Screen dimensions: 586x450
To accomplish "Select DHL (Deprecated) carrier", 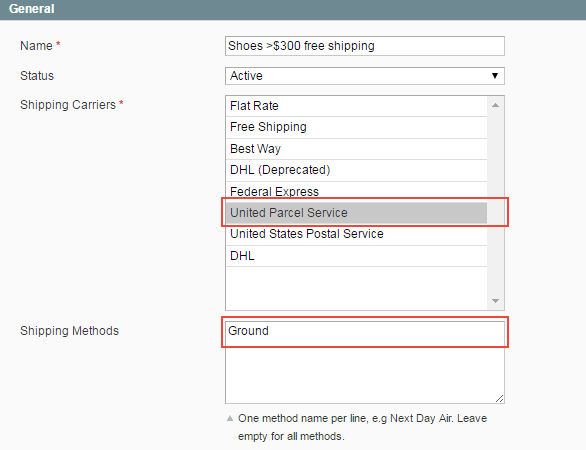I will point(357,170).
